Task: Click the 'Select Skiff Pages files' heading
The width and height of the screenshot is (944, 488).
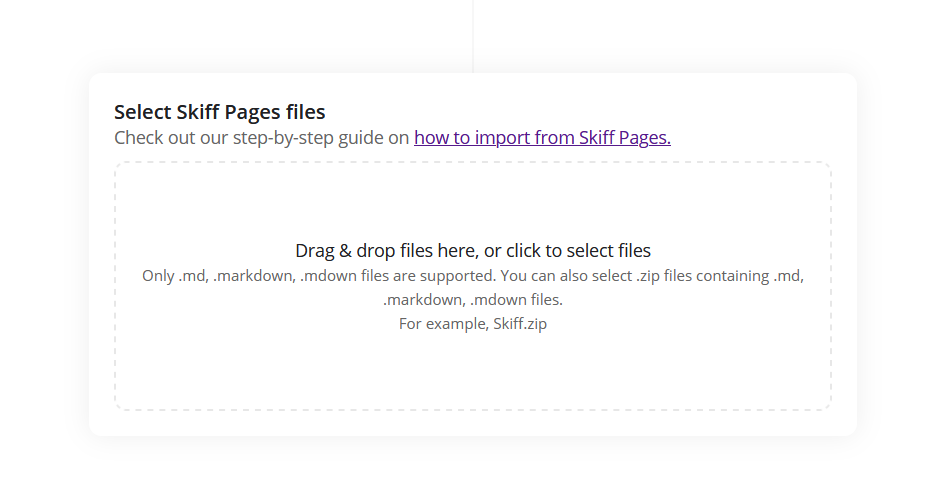Action: (219, 112)
